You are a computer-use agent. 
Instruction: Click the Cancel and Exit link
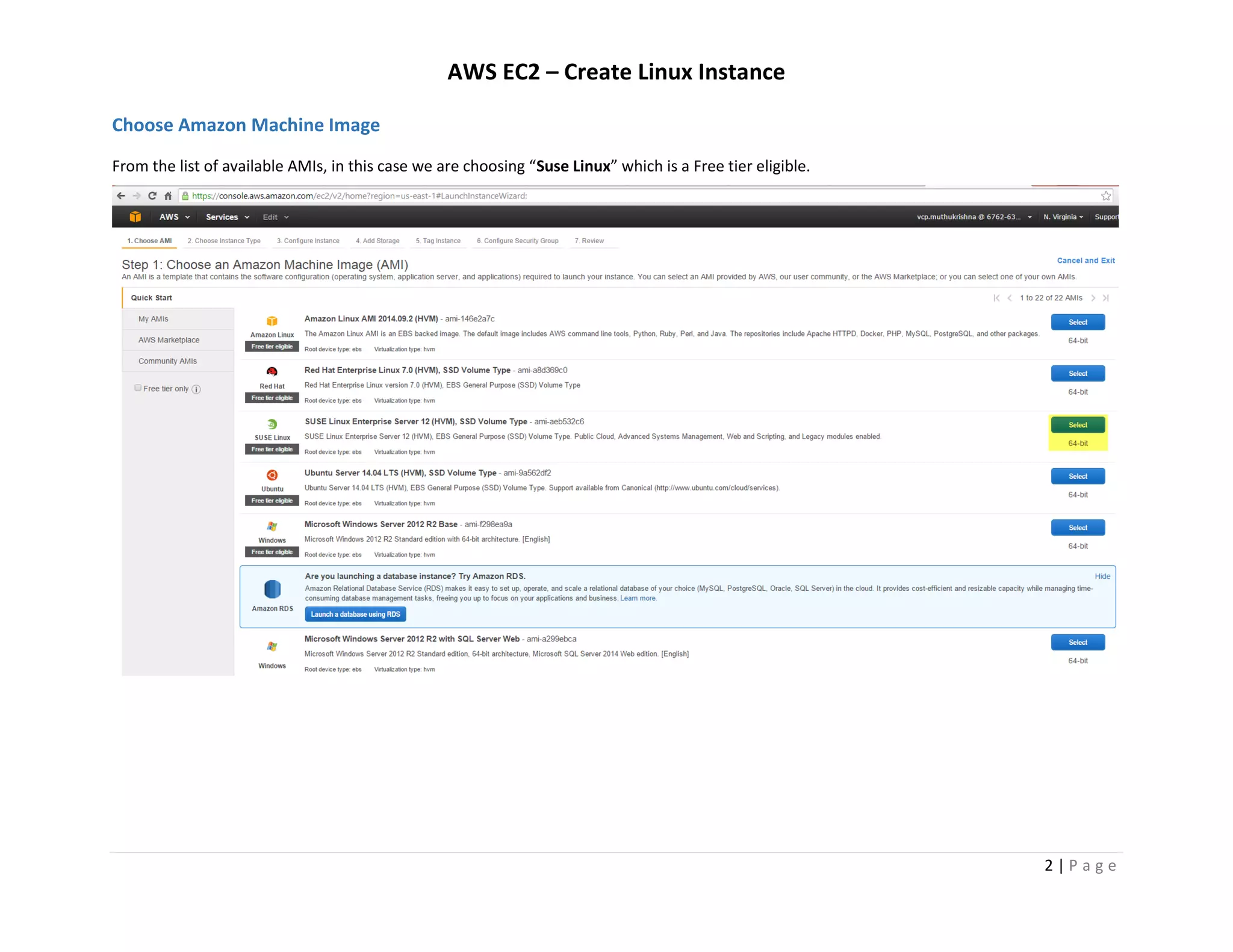point(1085,261)
